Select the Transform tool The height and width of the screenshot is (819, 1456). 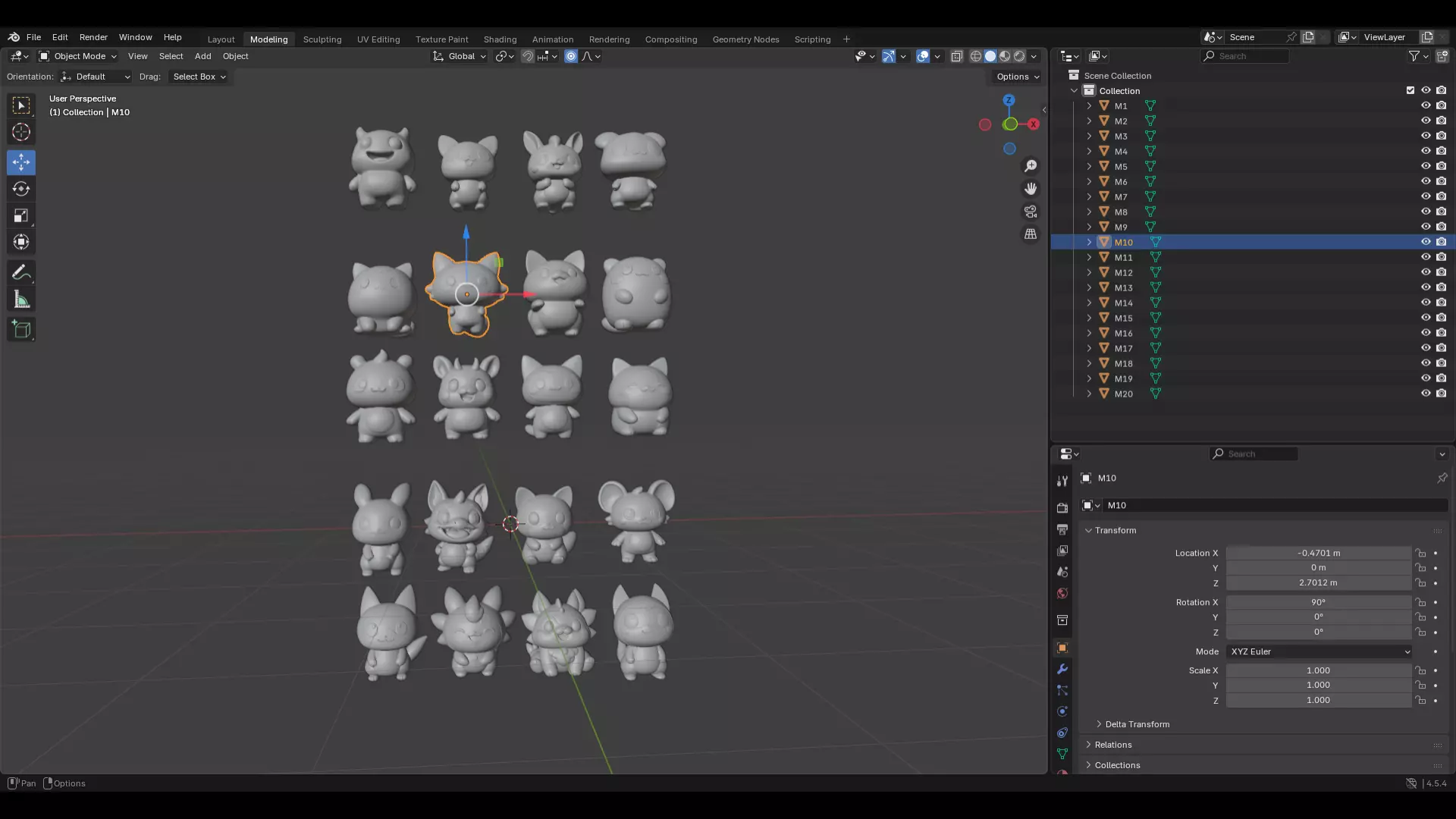pos(21,242)
